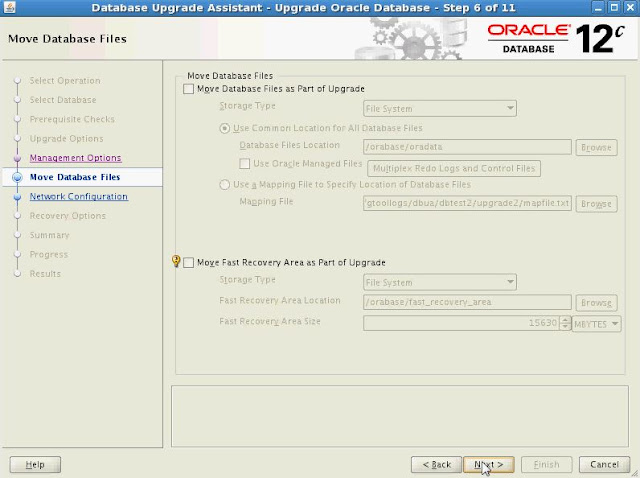Enable Move Database Files as Part of Upgrade

188,89
